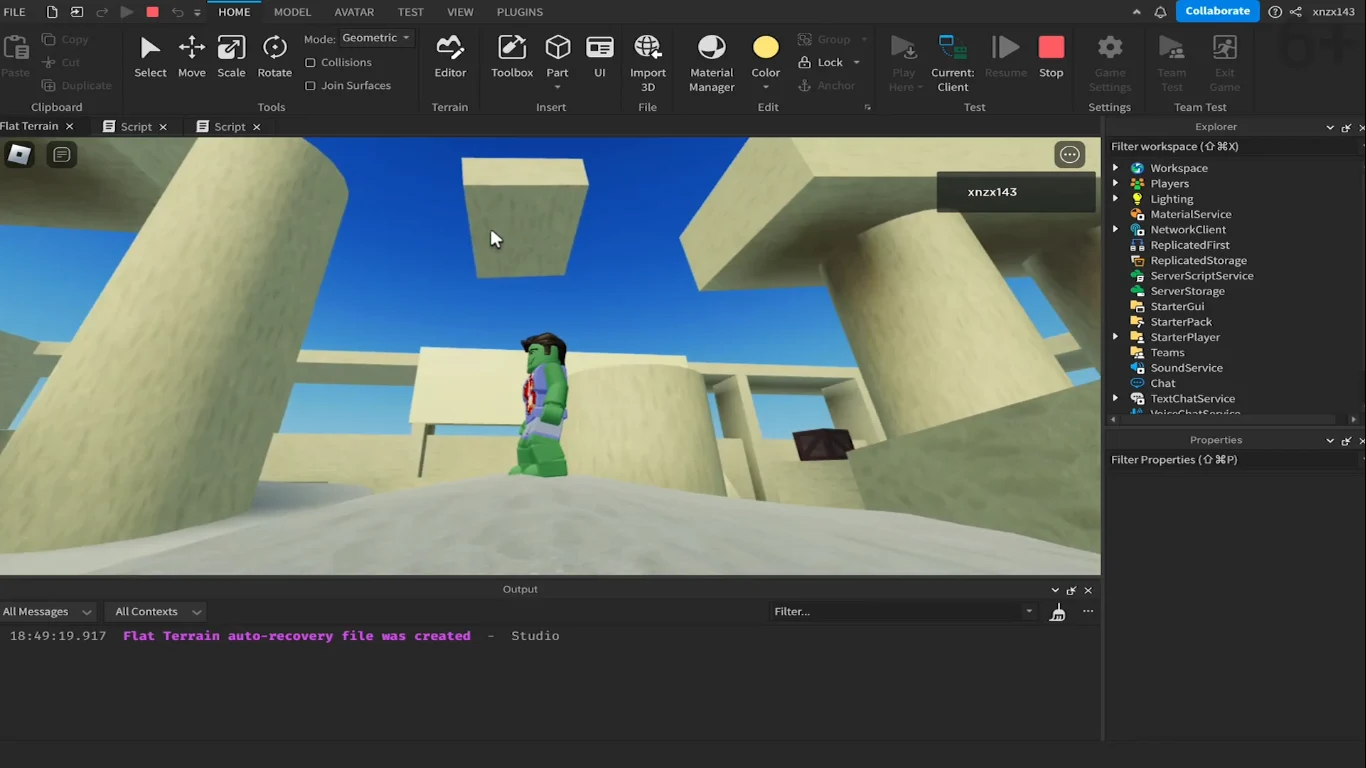The image size is (1366, 768).
Task: Open the Lock dropdown arrow
Action: pos(857,63)
